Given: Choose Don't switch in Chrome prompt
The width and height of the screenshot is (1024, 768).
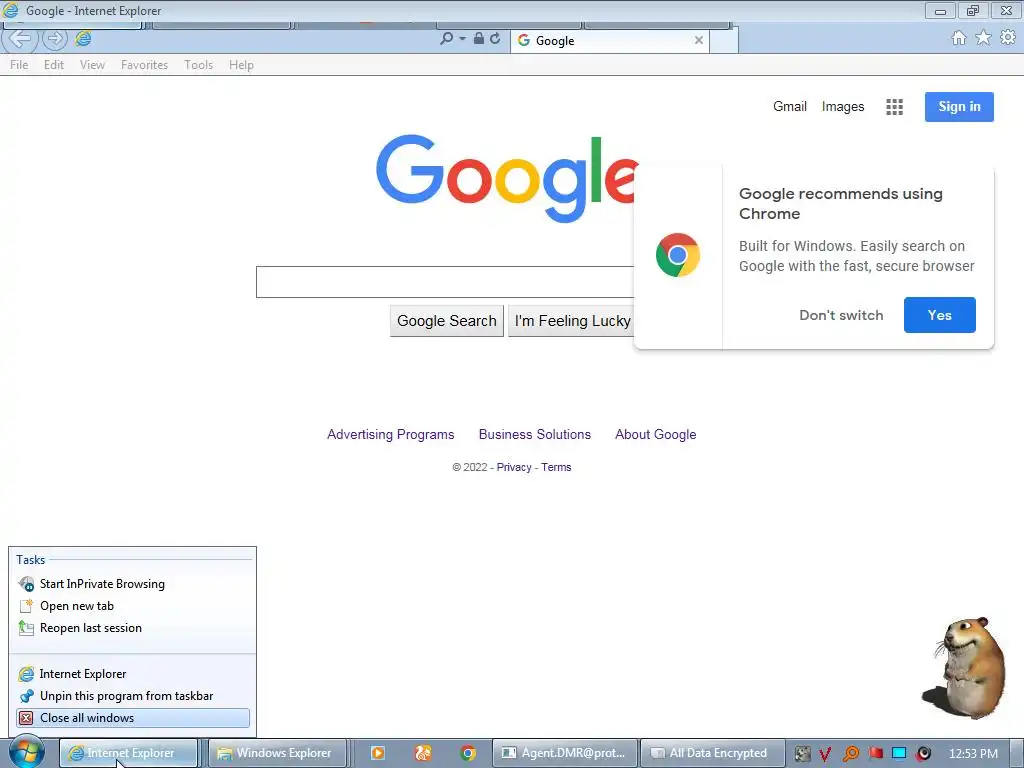Looking at the screenshot, I should (x=841, y=315).
